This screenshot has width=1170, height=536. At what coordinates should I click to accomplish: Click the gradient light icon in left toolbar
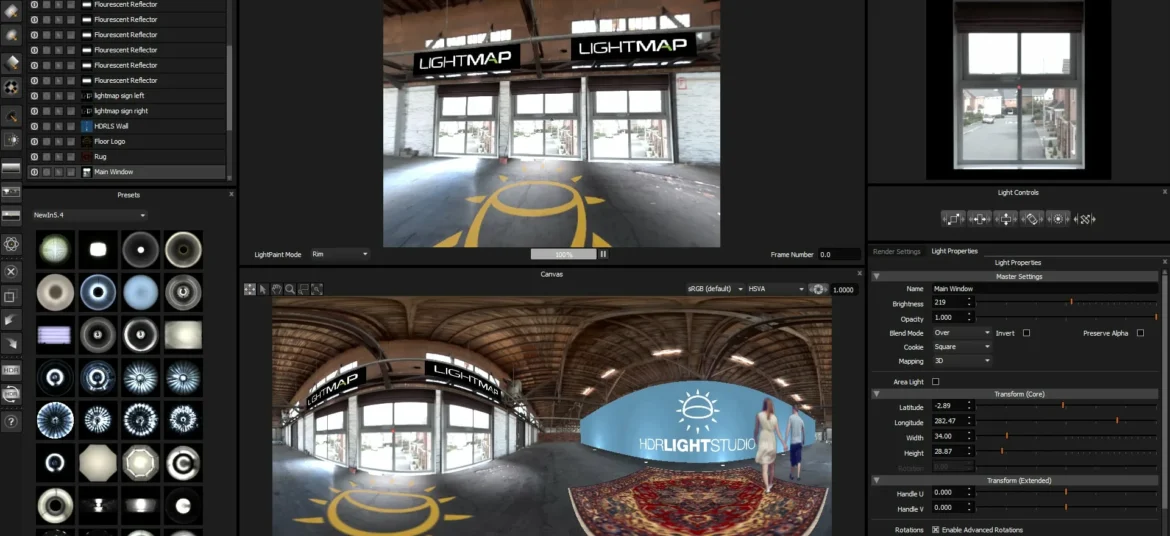[x=11, y=169]
